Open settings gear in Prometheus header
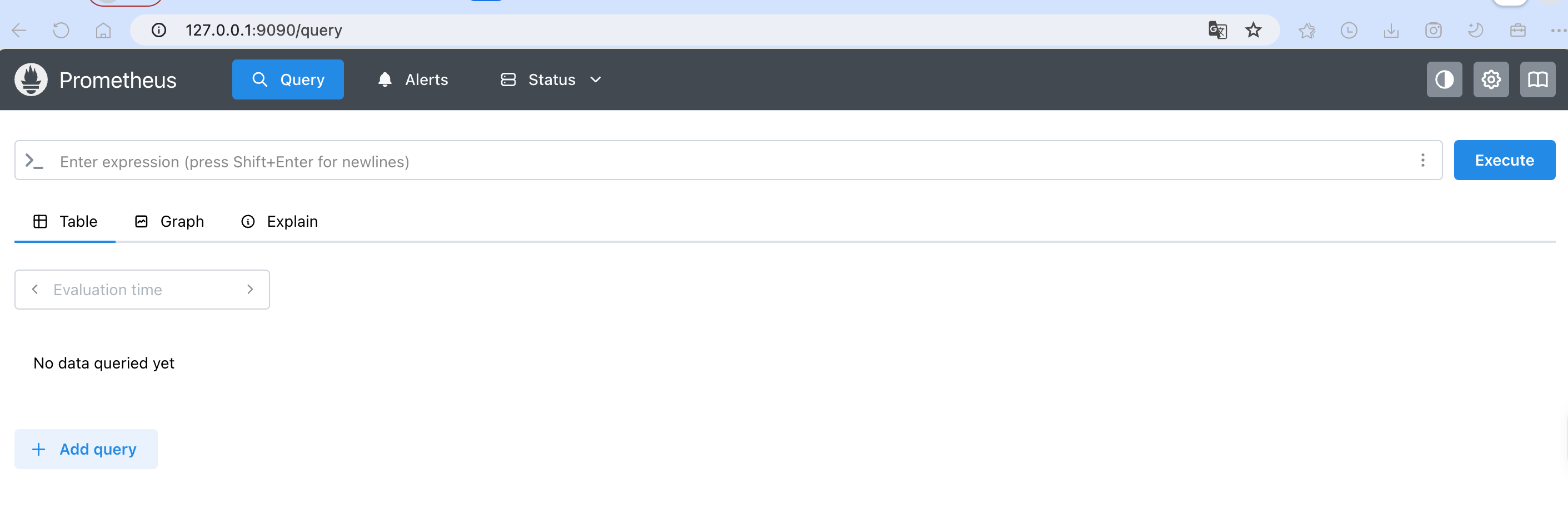Screen dimensions: 1568x528 click(1491, 80)
